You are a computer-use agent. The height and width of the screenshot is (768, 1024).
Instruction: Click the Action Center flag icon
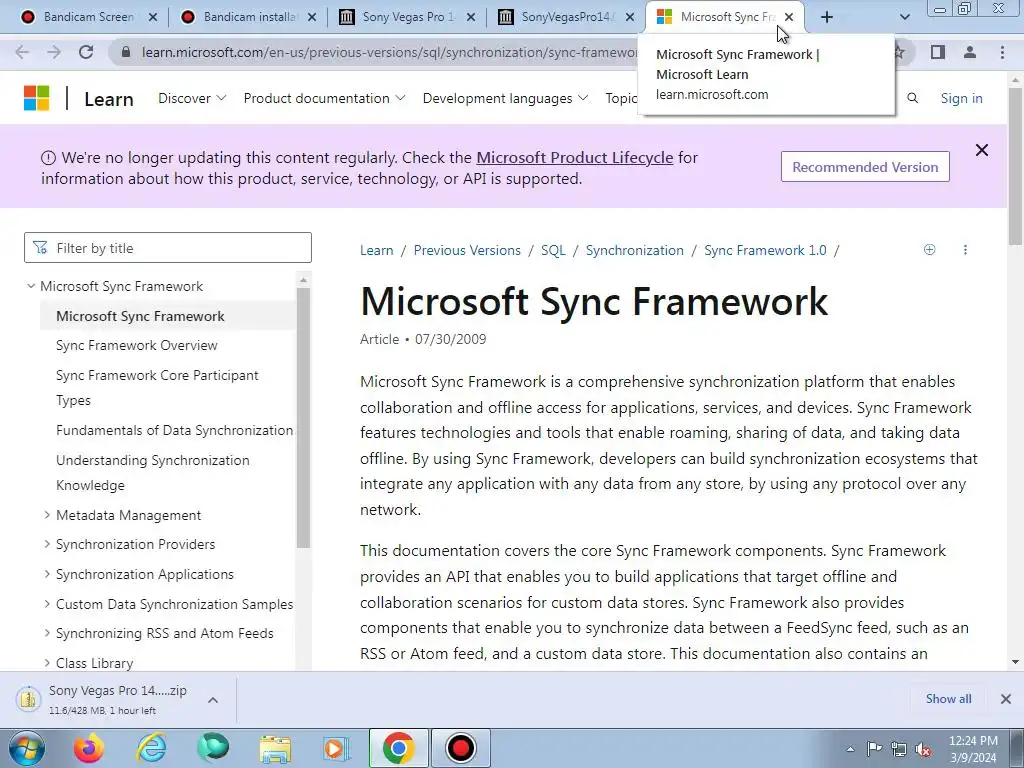[874, 749]
